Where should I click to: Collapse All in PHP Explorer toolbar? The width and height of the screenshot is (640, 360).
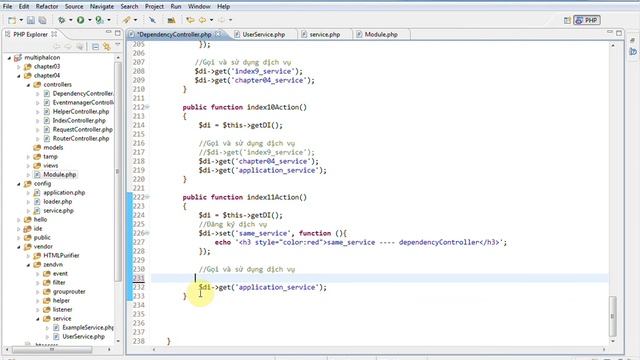tap(95, 47)
